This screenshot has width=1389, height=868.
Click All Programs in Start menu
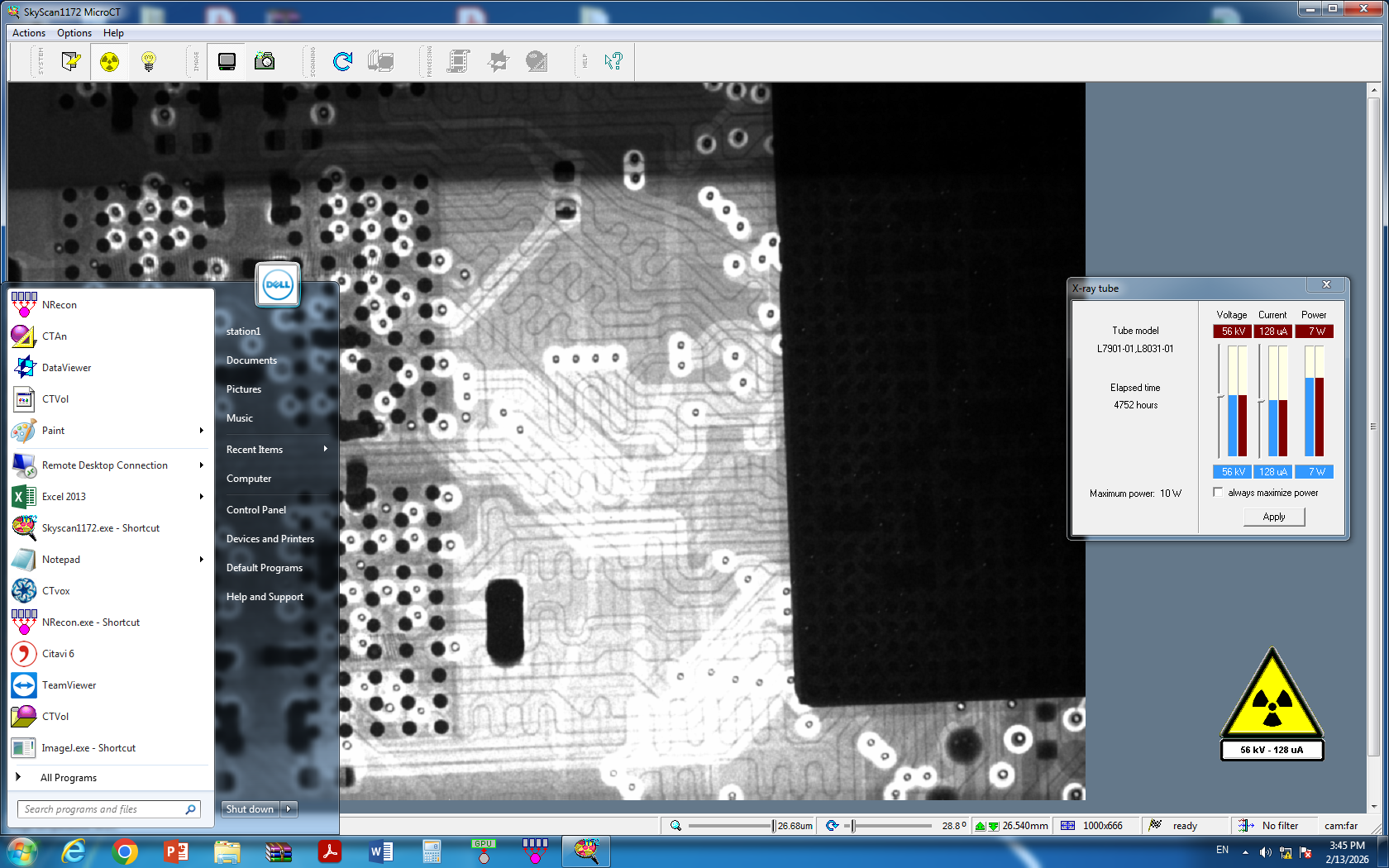coord(69,778)
